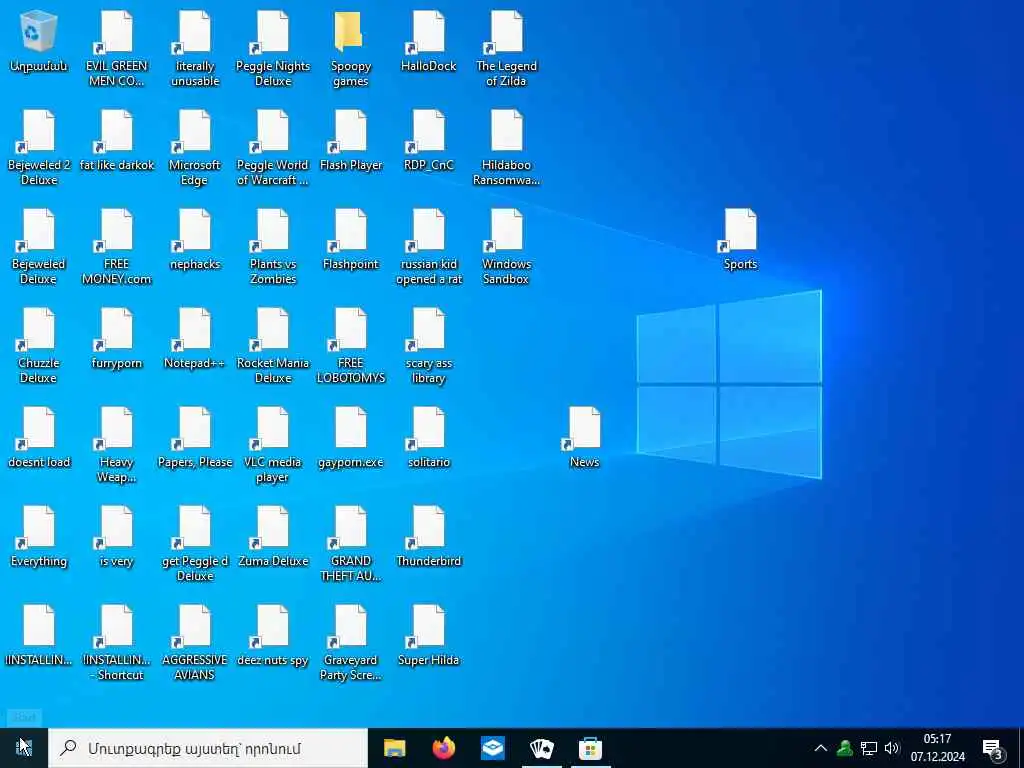The width and height of the screenshot is (1024, 768).
Task: Select the Zuma Deluxe shortcut
Action: [x=273, y=537]
